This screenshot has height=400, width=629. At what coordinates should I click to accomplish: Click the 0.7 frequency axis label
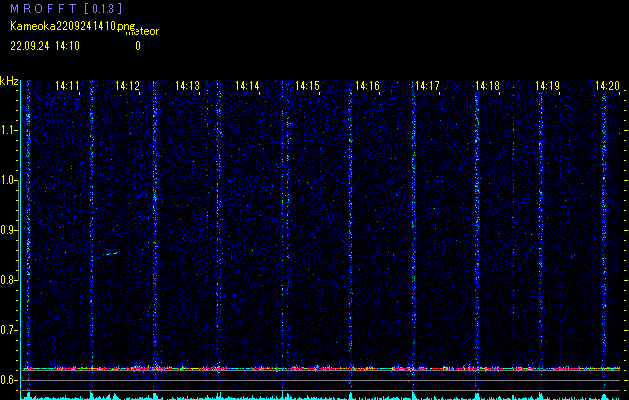[8, 330]
